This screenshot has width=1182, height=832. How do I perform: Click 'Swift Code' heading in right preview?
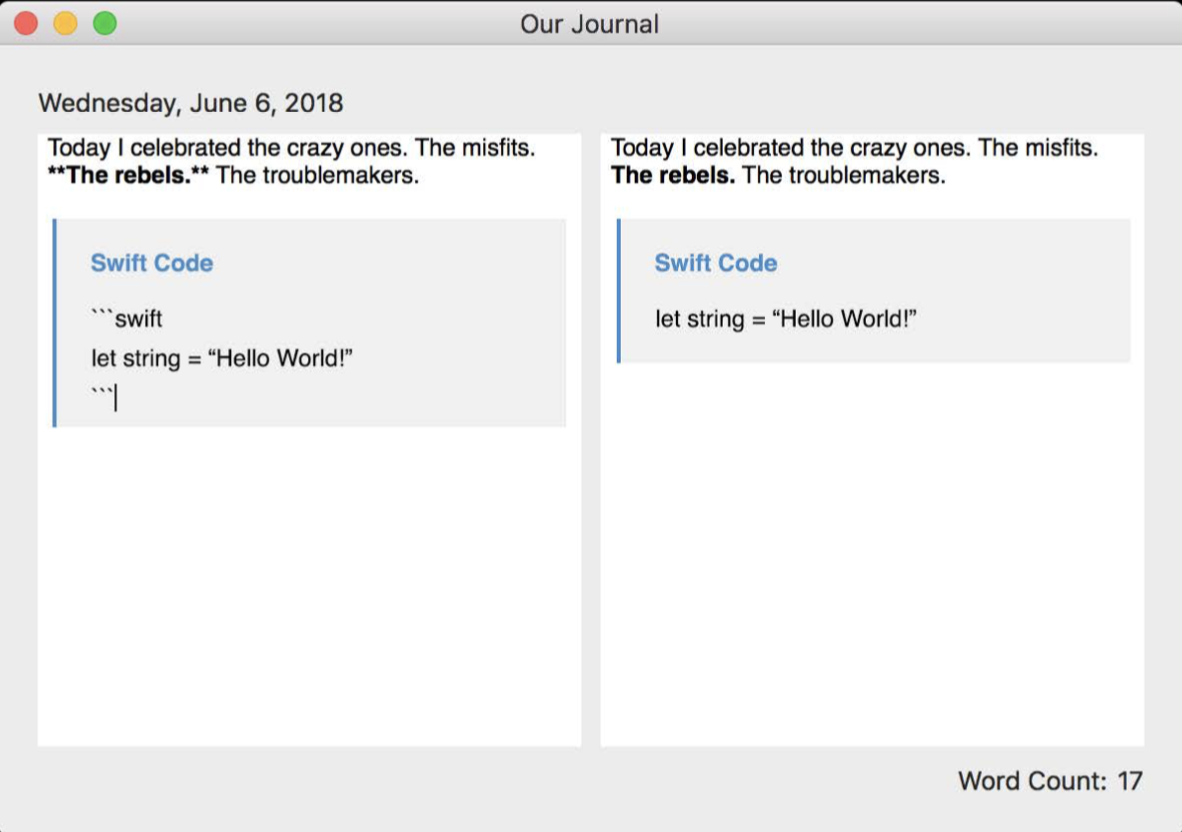pyautogui.click(x=715, y=263)
